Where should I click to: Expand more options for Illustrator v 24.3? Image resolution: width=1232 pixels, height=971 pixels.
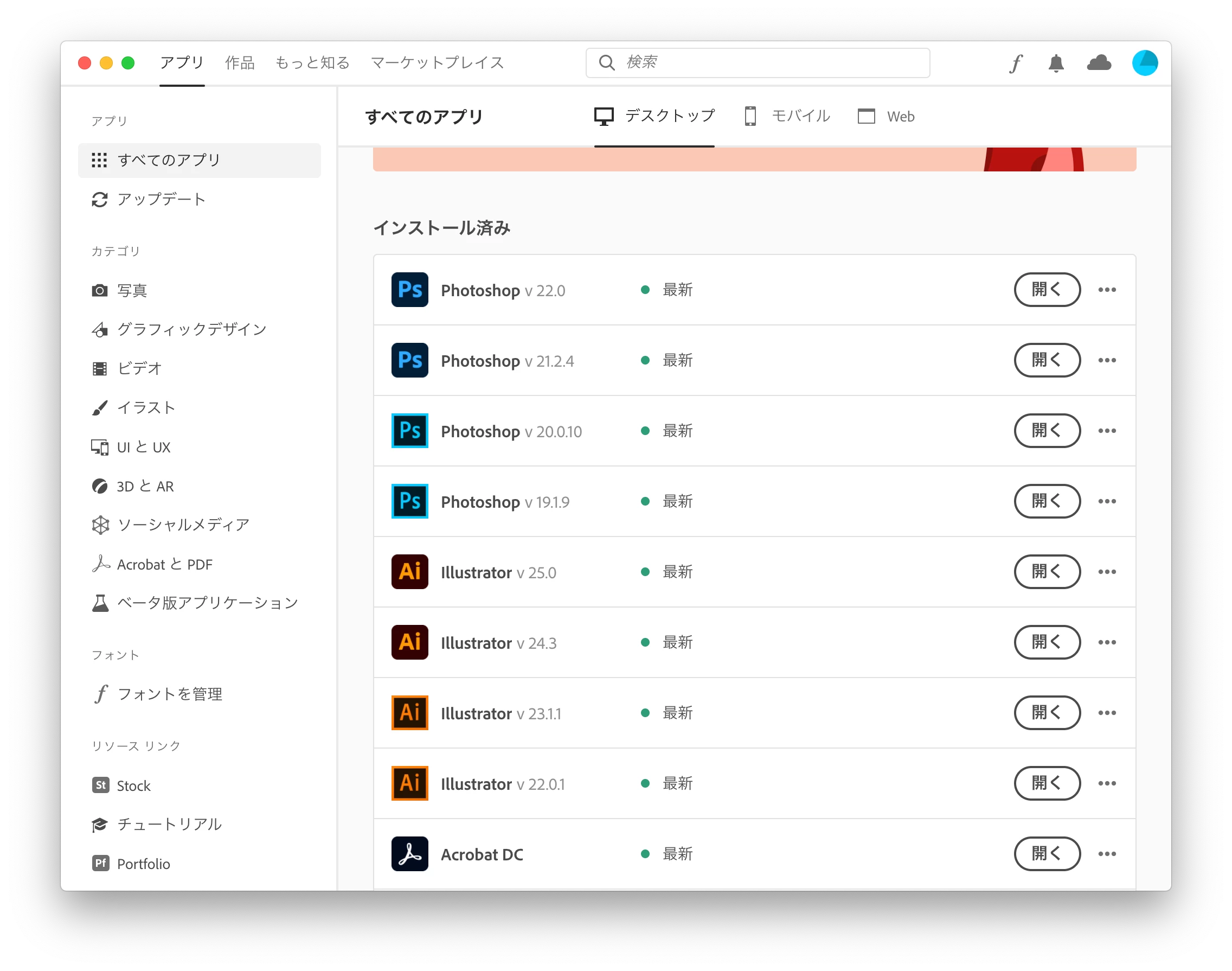click(x=1107, y=642)
